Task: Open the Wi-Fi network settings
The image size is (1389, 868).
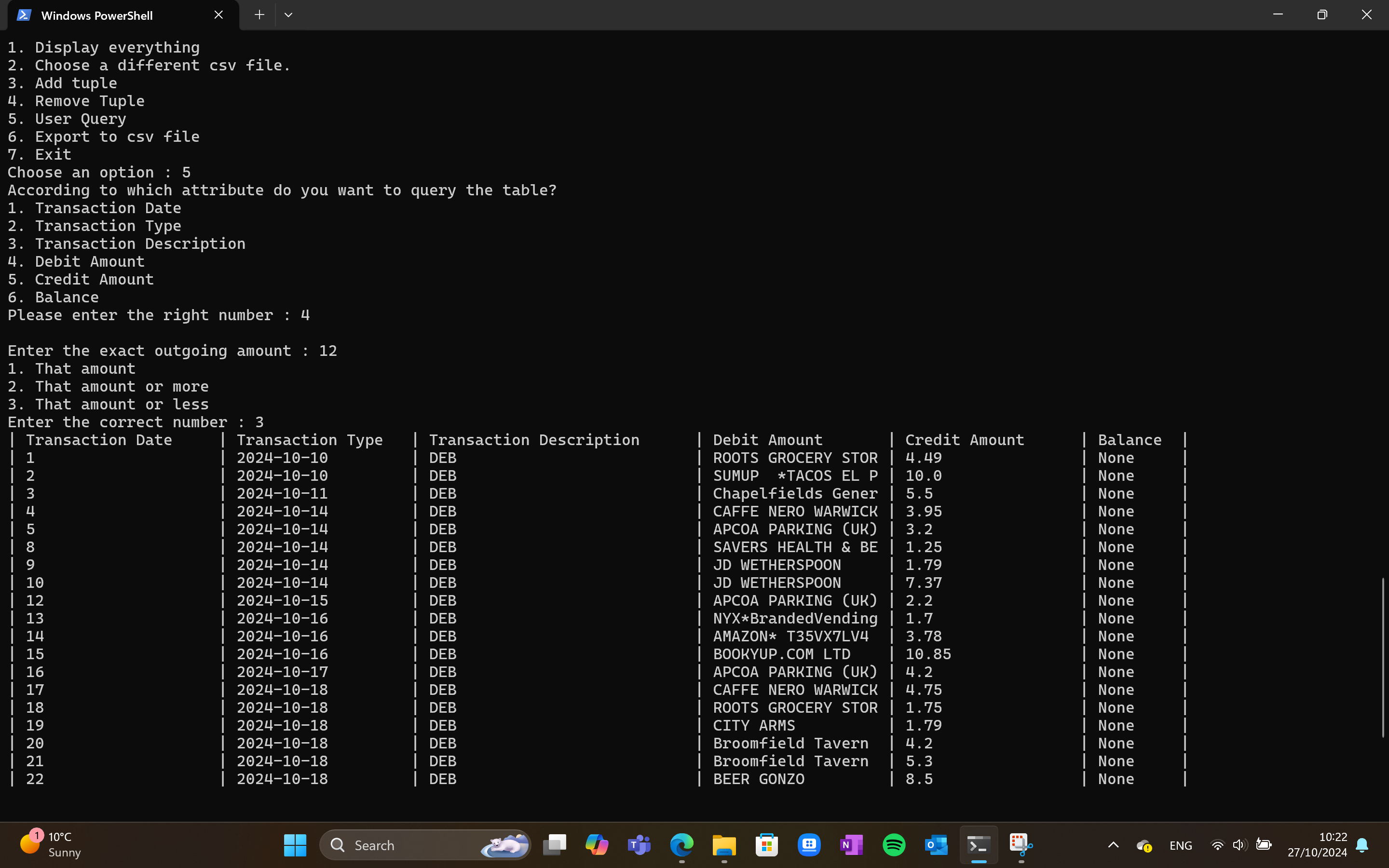Action: pyautogui.click(x=1217, y=845)
